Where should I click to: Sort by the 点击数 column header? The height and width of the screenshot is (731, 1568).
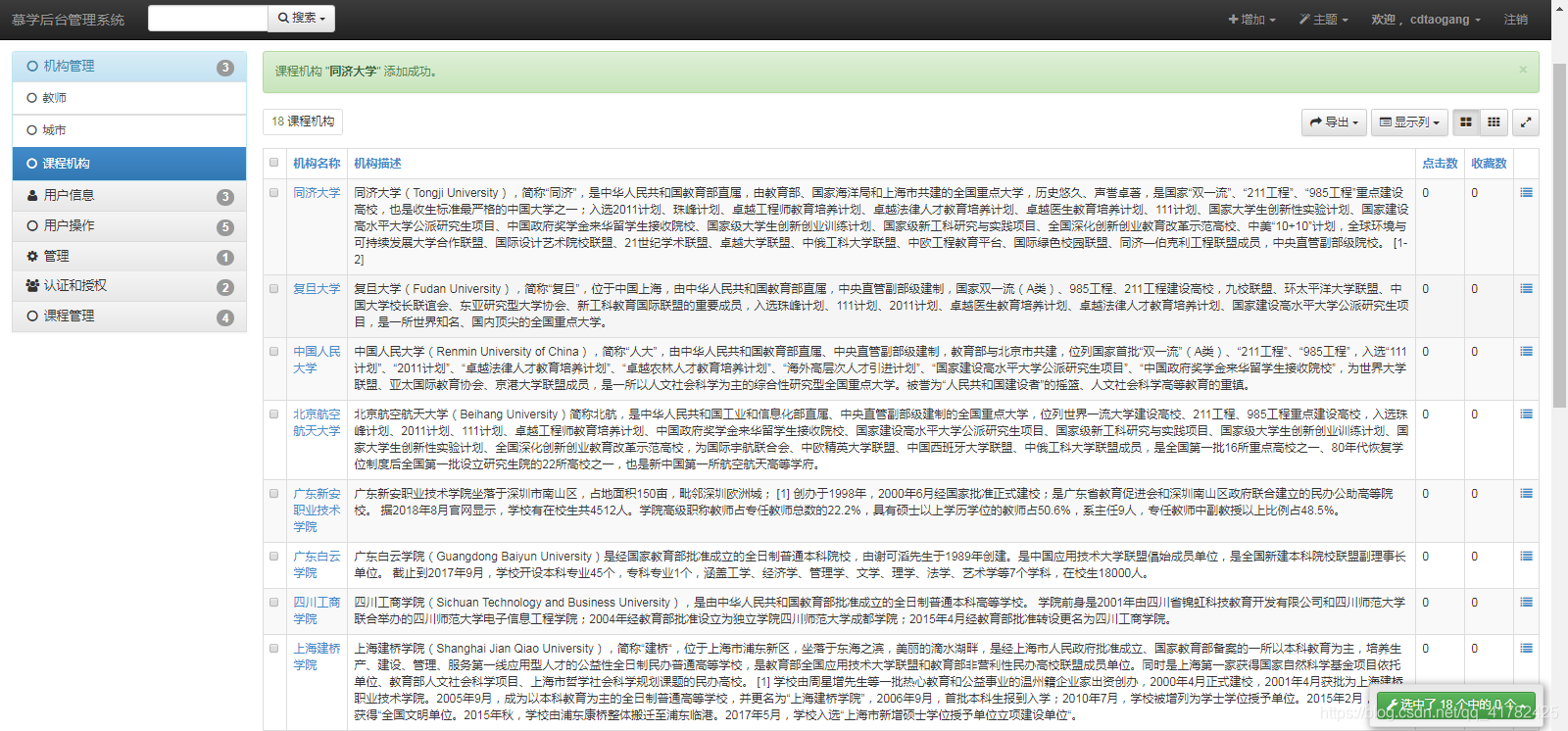pyautogui.click(x=1440, y=164)
